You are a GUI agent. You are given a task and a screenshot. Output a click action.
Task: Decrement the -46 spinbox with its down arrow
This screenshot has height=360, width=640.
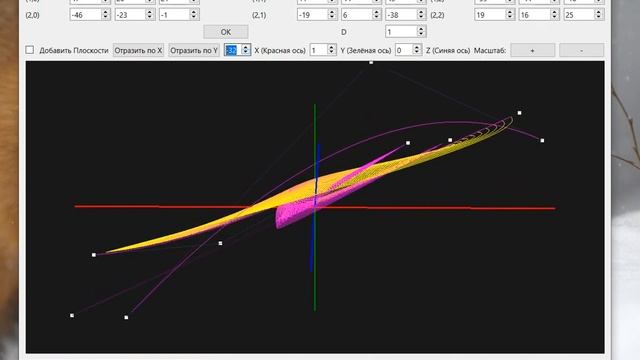pos(106,18)
